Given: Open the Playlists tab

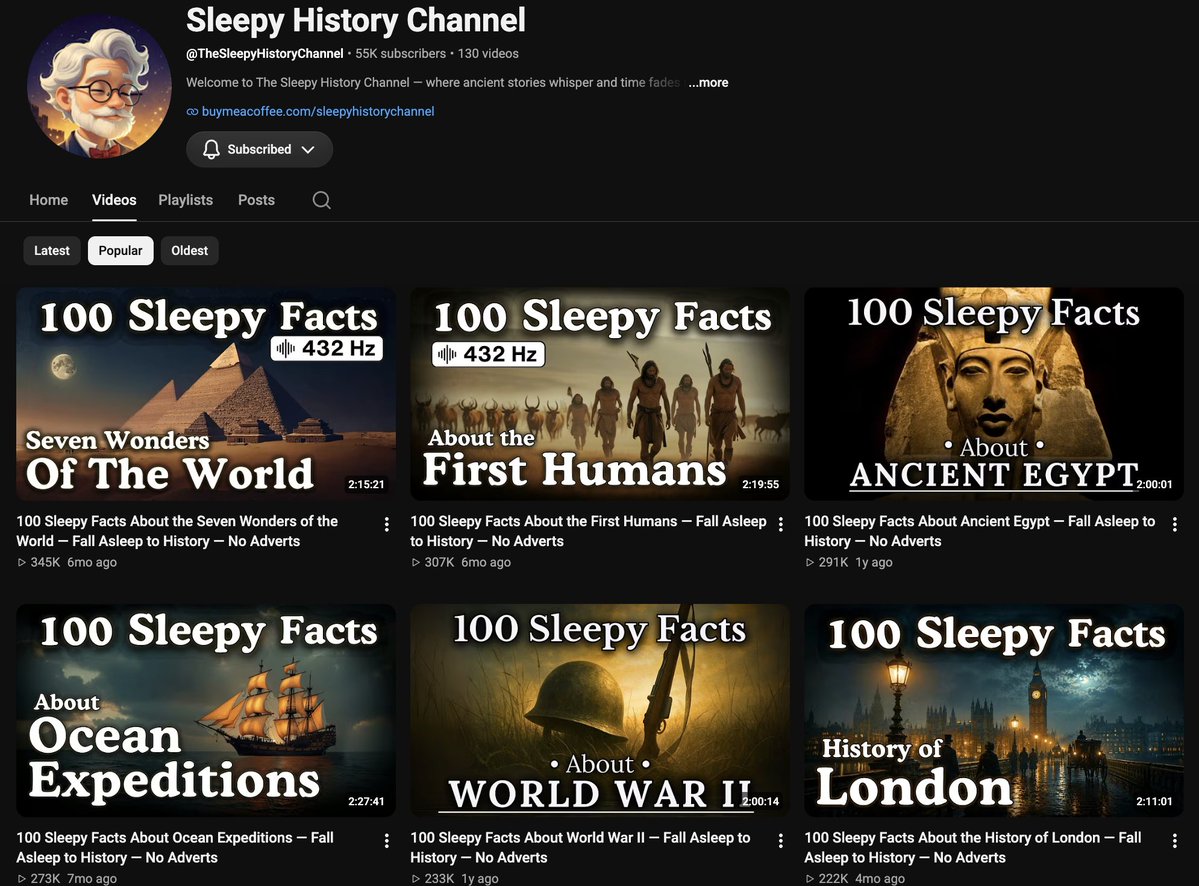Looking at the screenshot, I should point(186,200).
